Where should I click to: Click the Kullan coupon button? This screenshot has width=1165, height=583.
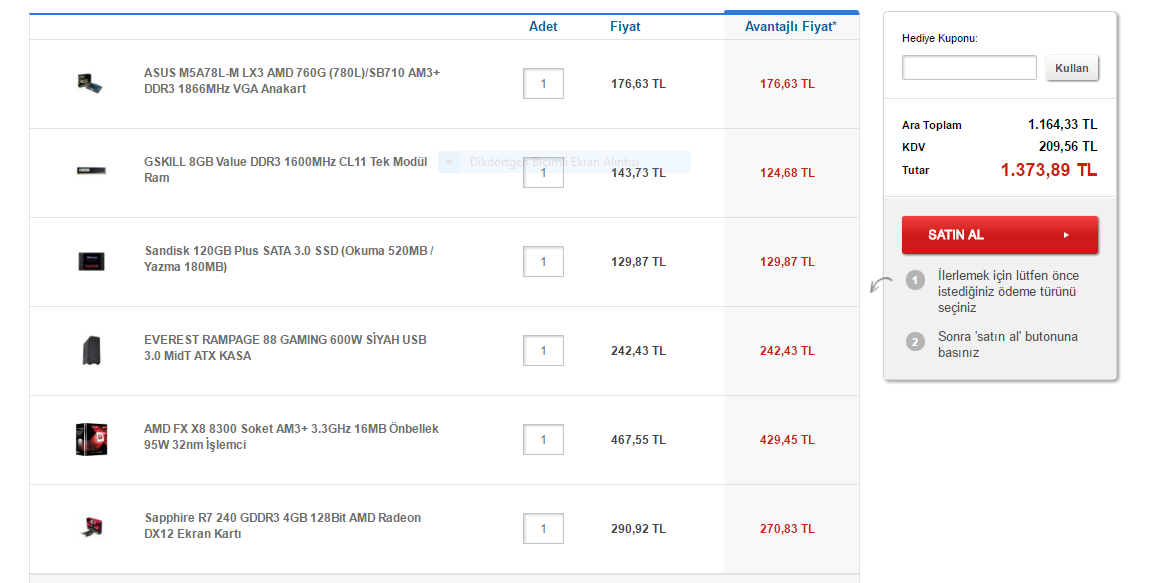click(x=1071, y=68)
